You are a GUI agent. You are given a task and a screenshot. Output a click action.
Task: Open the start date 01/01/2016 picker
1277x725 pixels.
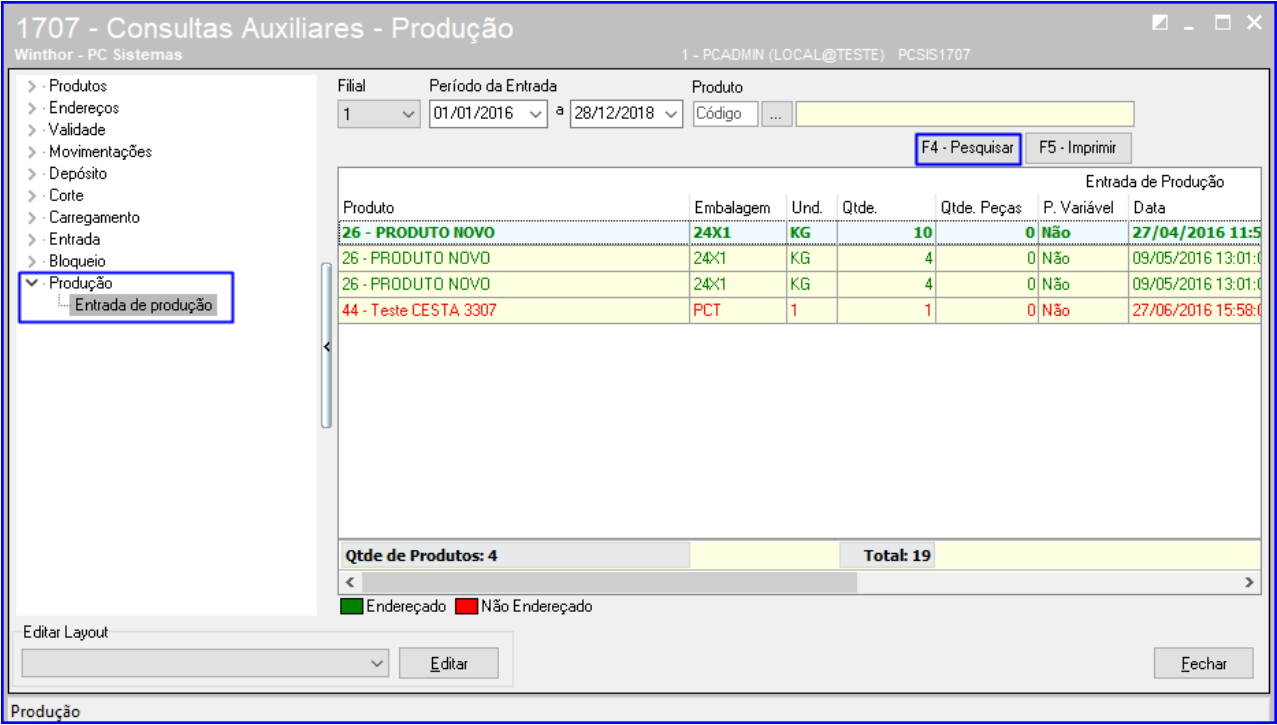[538, 114]
